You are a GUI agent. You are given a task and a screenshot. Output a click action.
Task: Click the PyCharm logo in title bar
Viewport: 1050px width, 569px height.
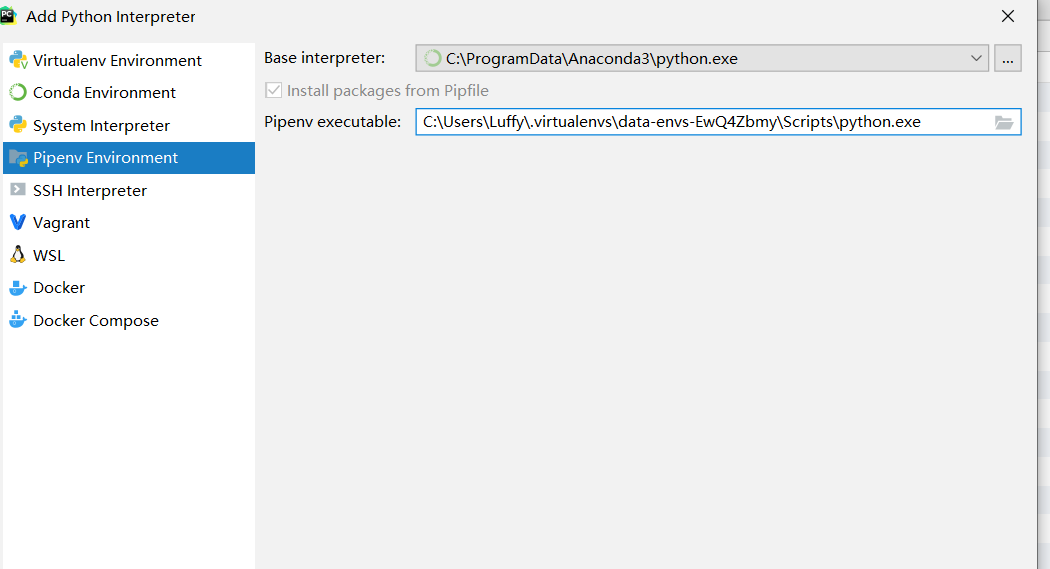8,16
